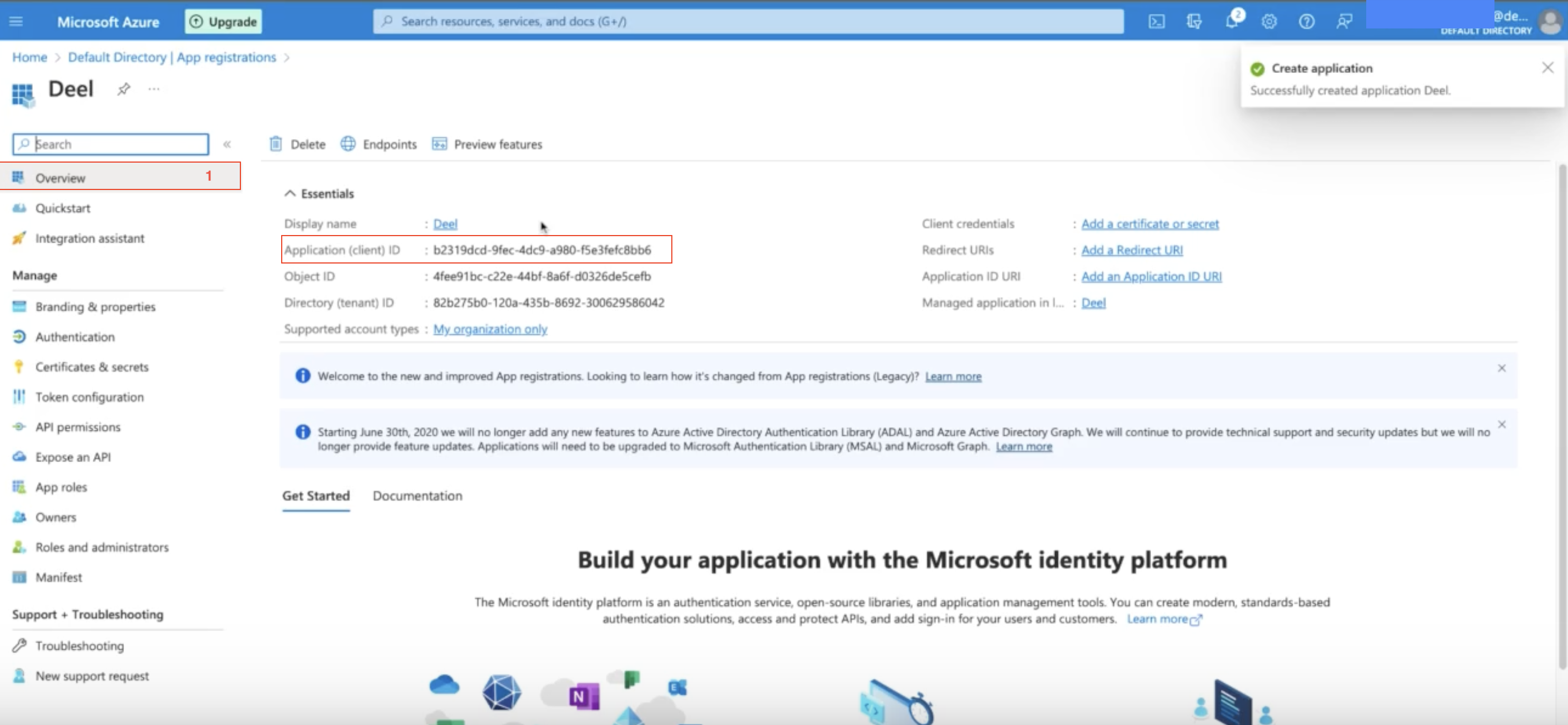Open the directories and subscriptions filter

(x=1195, y=21)
